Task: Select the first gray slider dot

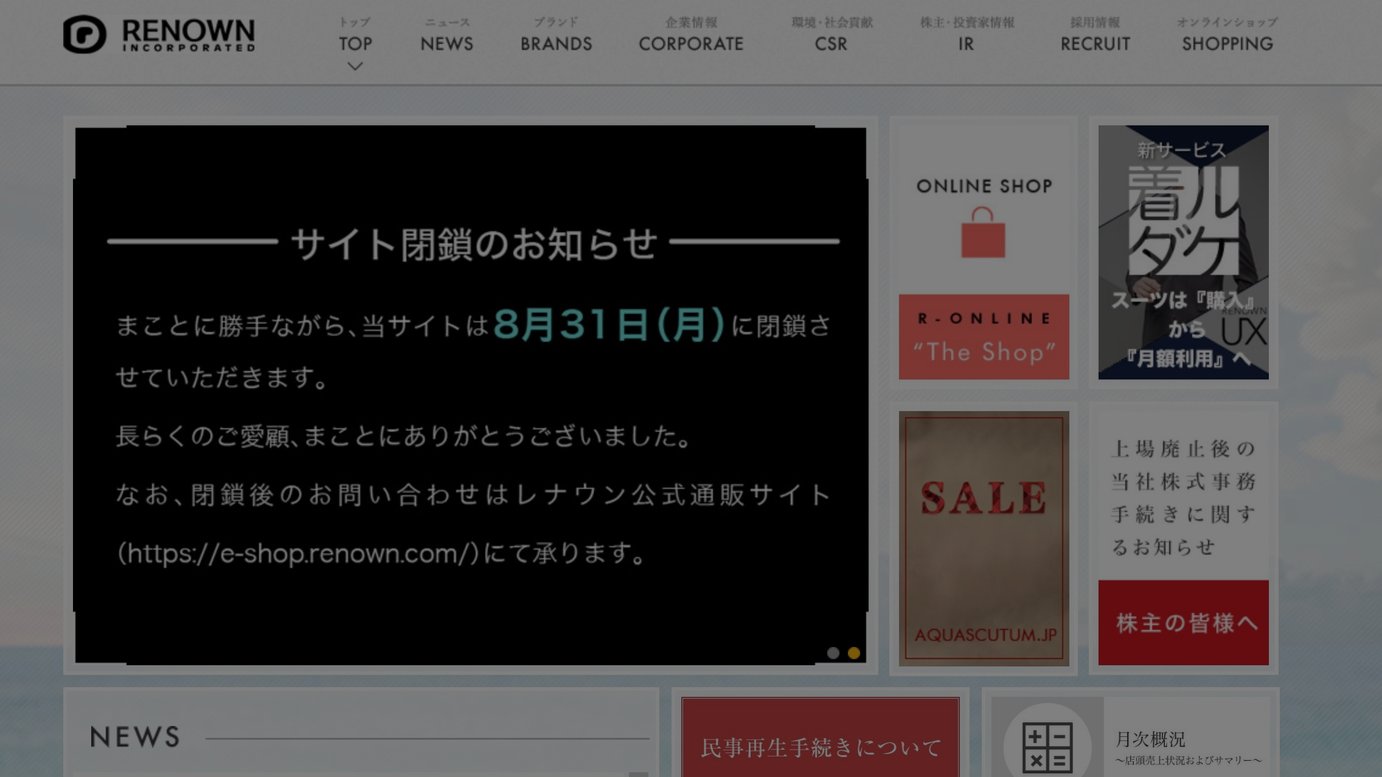Action: (833, 653)
